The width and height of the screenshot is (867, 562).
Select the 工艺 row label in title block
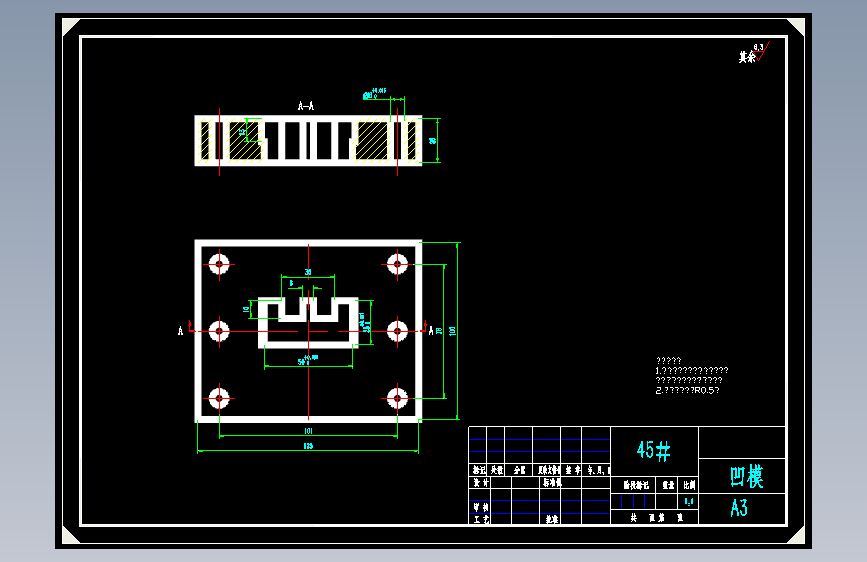point(480,519)
